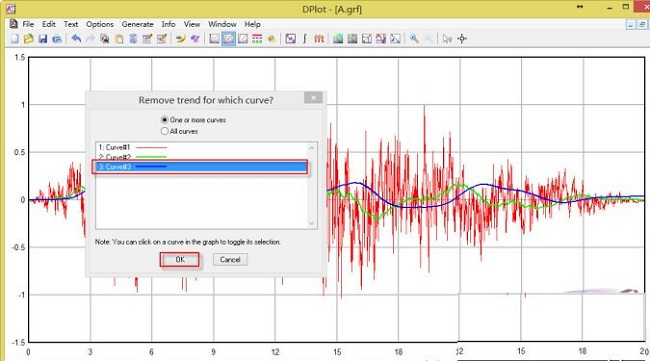Open the File menu

28,24
